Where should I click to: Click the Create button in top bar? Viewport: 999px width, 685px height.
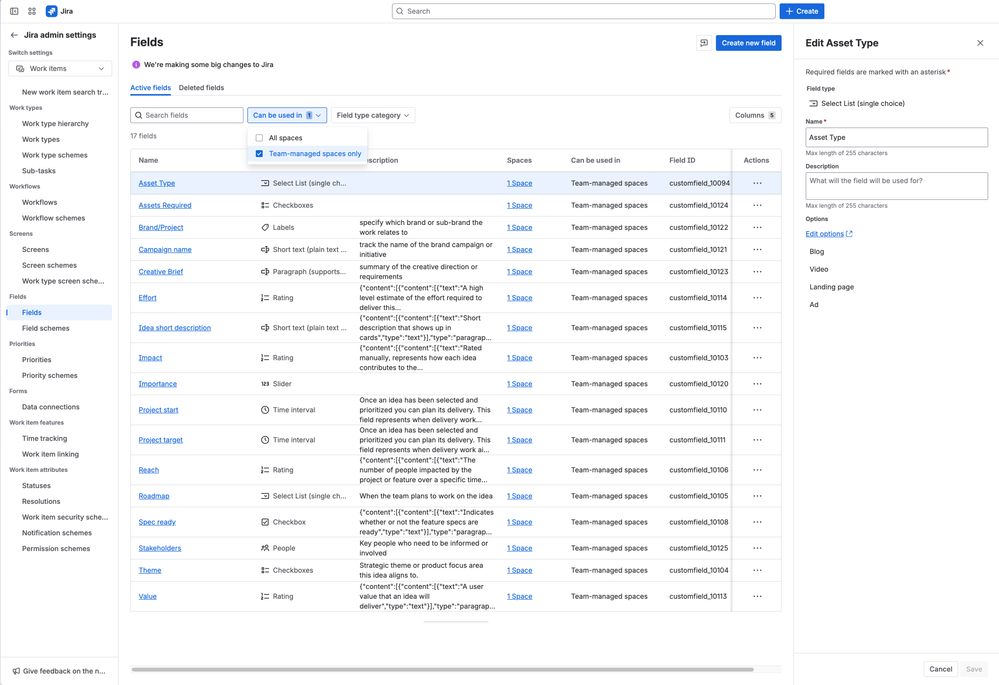click(x=801, y=11)
